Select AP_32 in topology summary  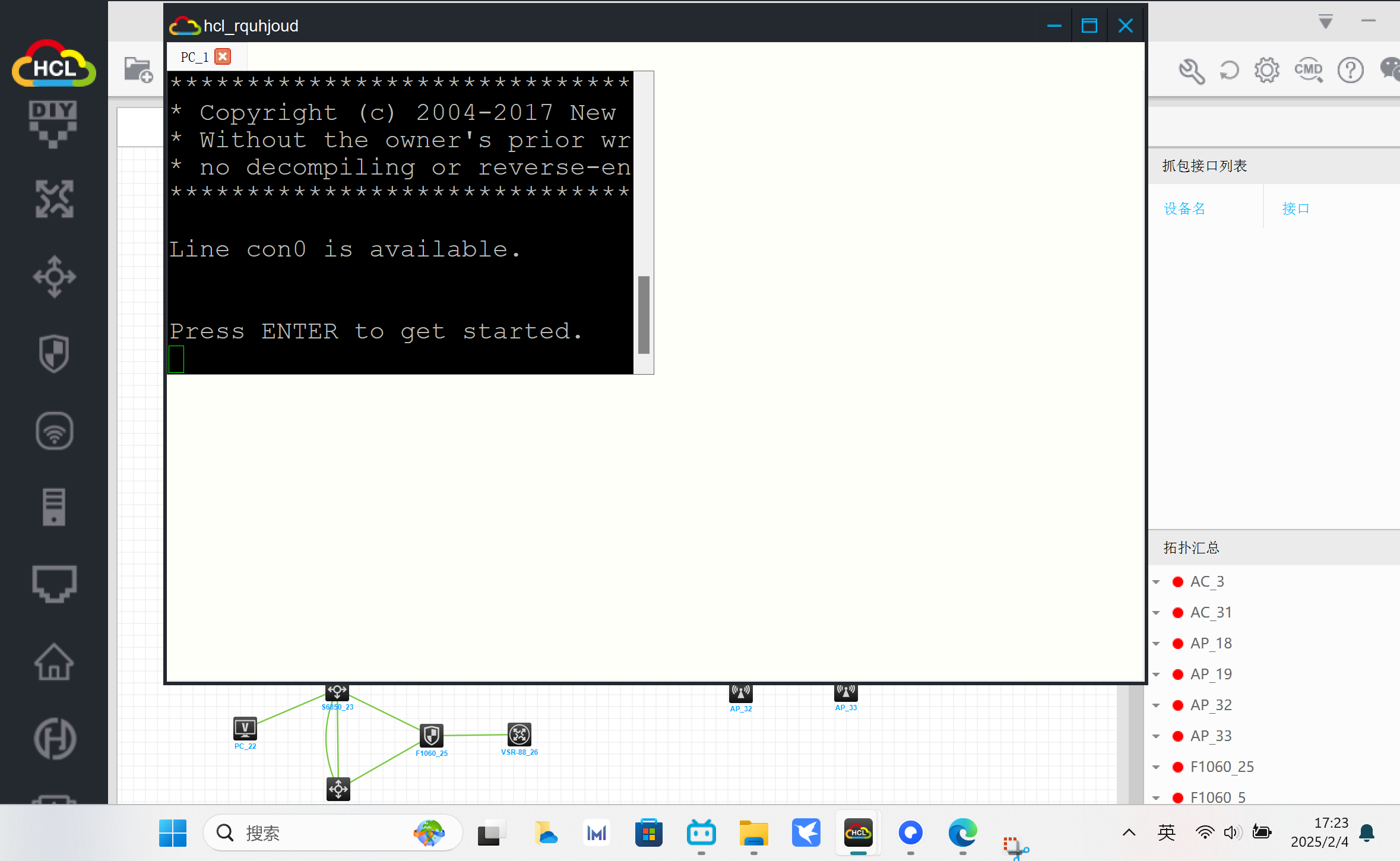[x=1211, y=705]
